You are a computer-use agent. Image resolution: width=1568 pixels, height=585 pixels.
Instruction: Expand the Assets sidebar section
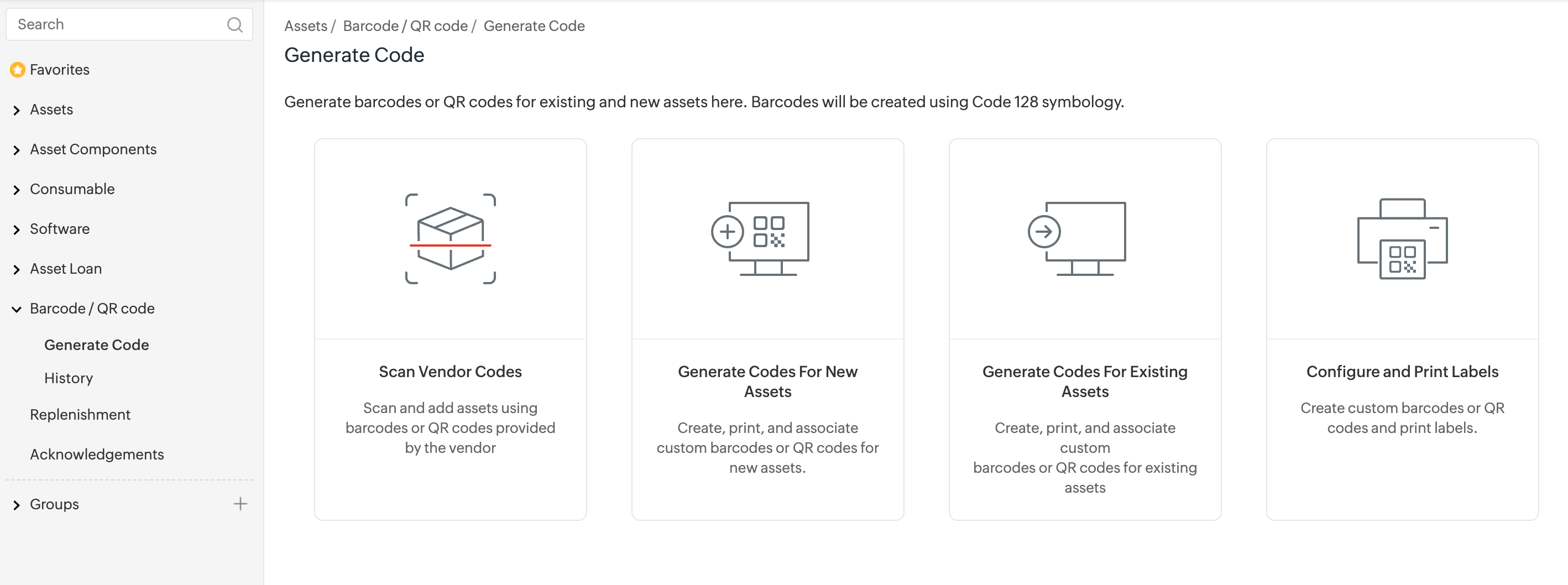click(x=17, y=110)
